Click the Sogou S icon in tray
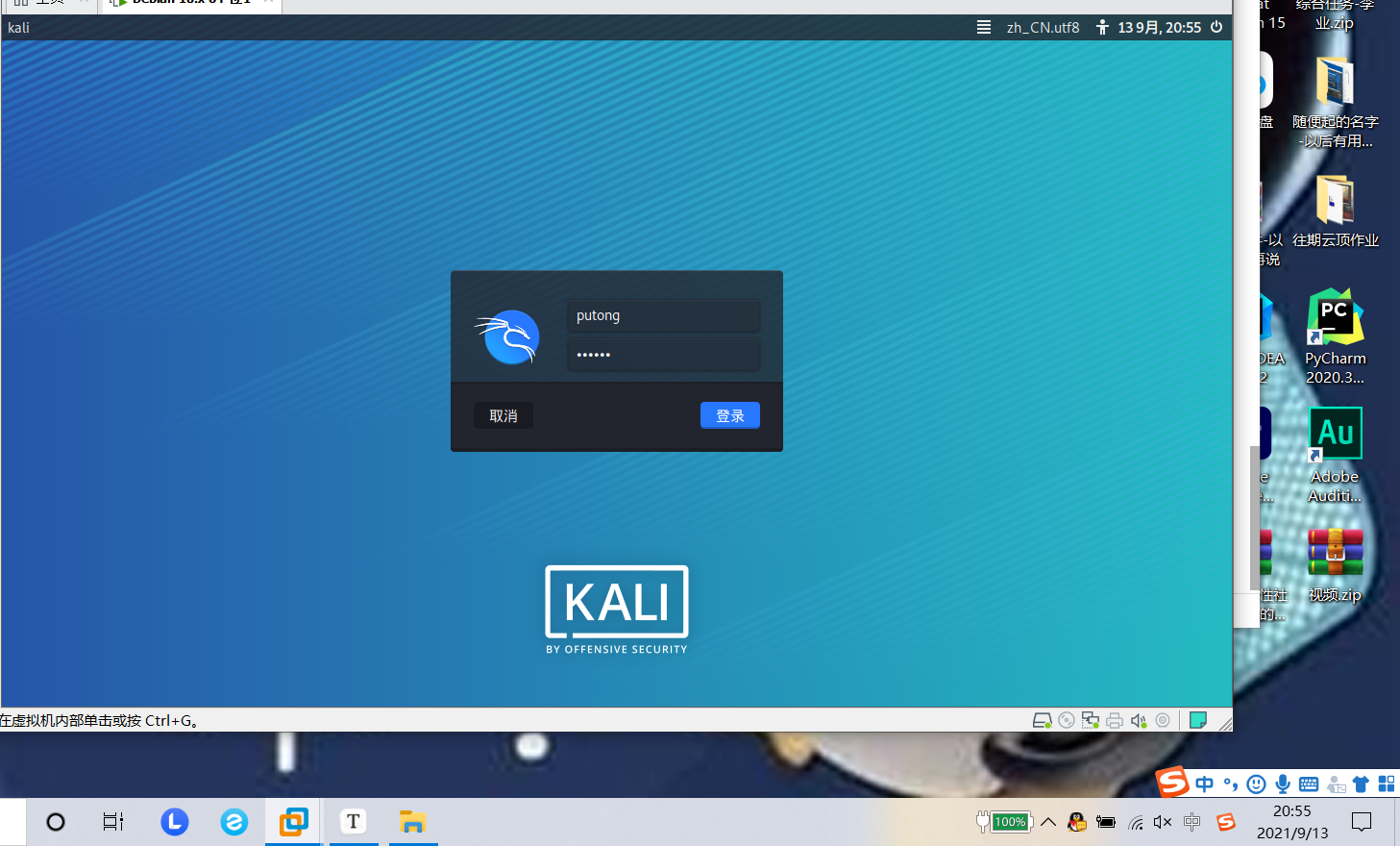The image size is (1400, 846). (1225, 822)
